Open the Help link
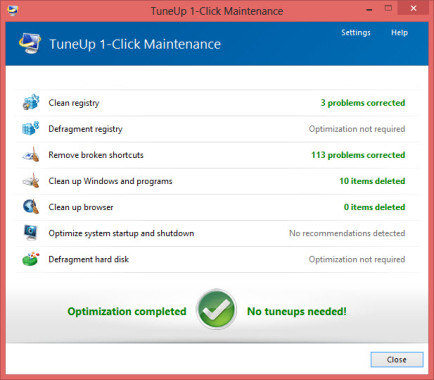The width and height of the screenshot is (434, 380). (x=399, y=33)
